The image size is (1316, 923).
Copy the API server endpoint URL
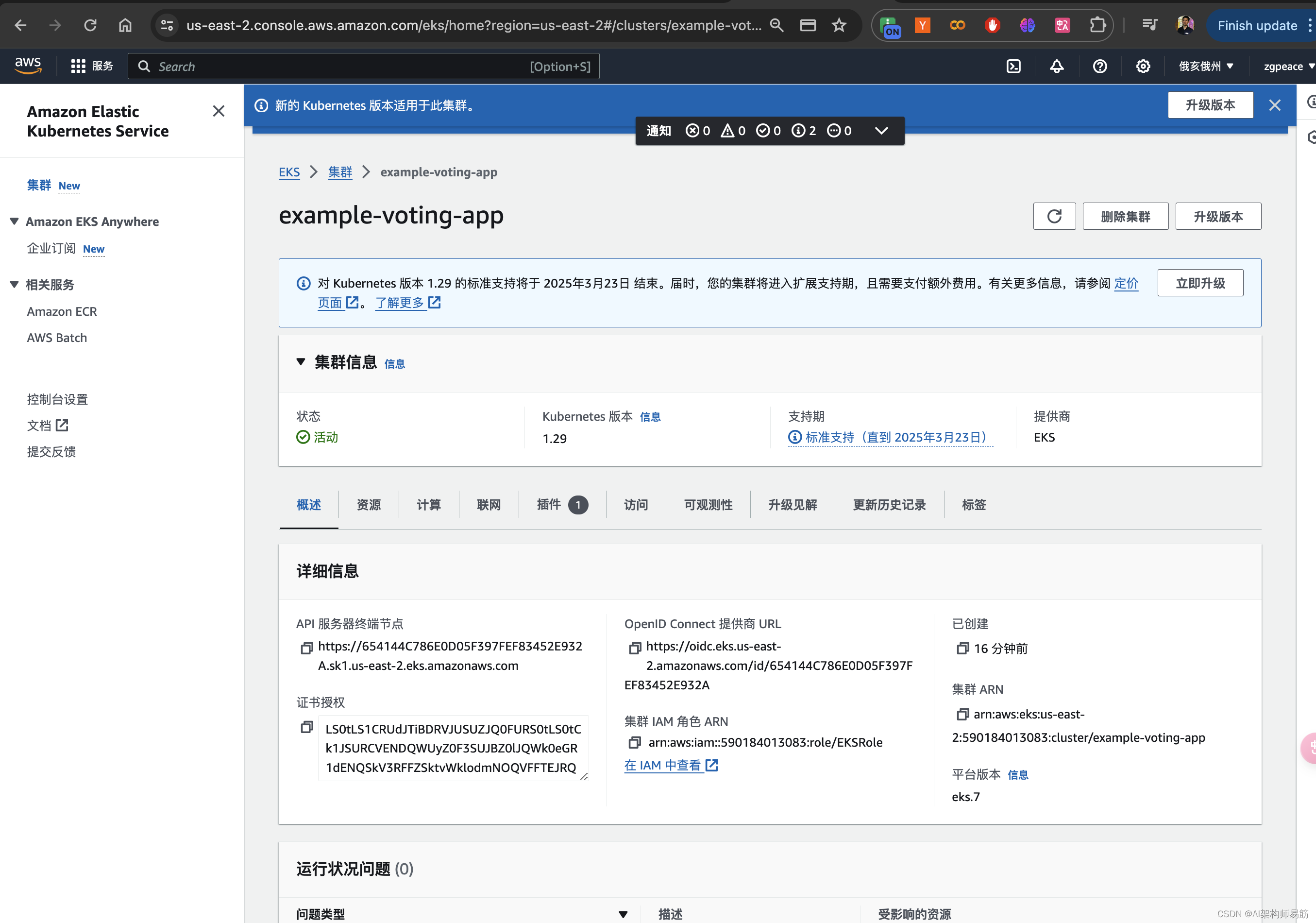point(306,648)
